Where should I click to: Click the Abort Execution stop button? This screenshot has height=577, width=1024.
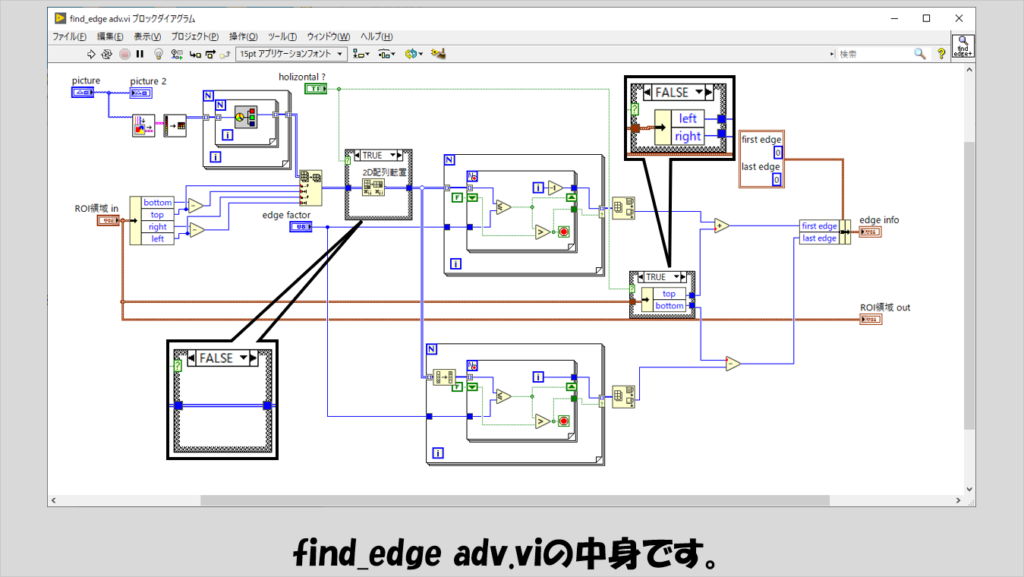124,54
